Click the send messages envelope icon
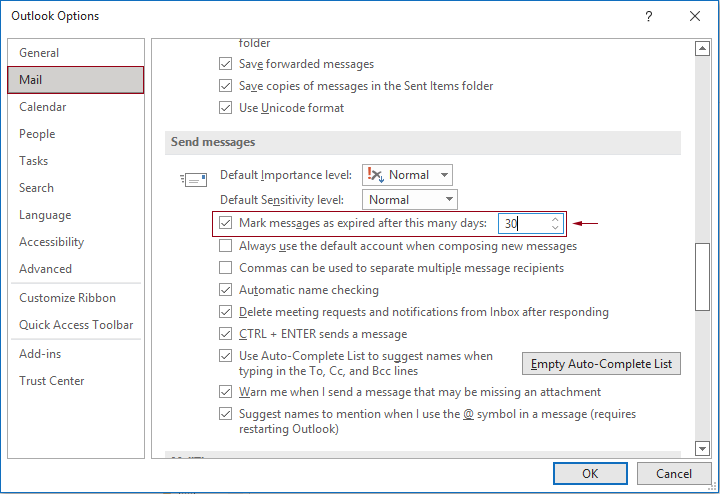 [191, 179]
